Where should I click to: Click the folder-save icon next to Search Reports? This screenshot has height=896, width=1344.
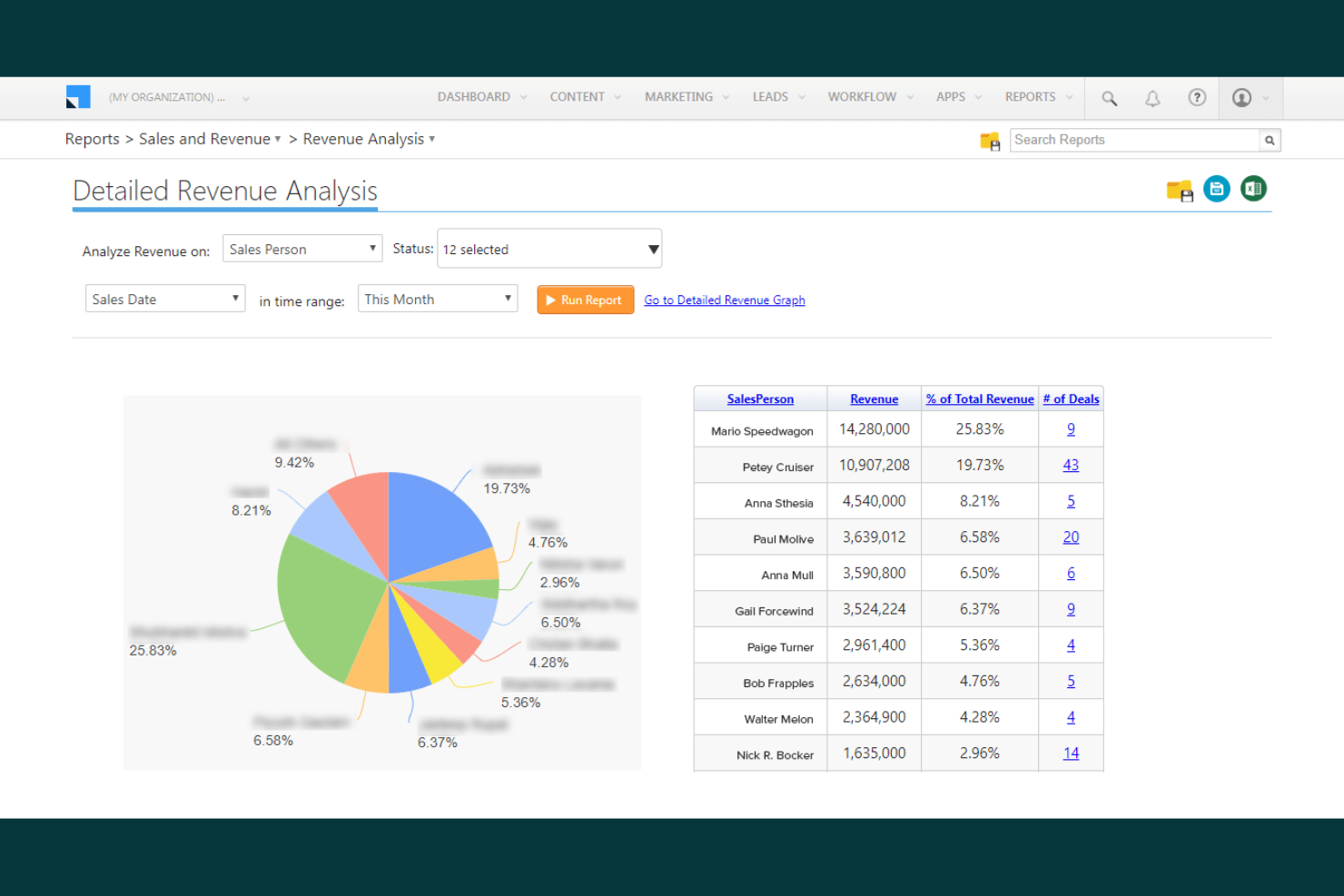pos(990,141)
